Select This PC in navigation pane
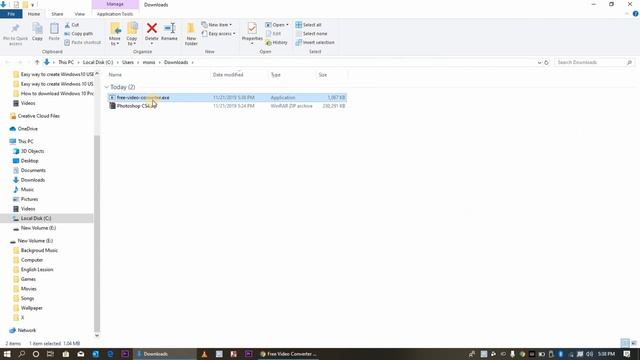 point(26,141)
